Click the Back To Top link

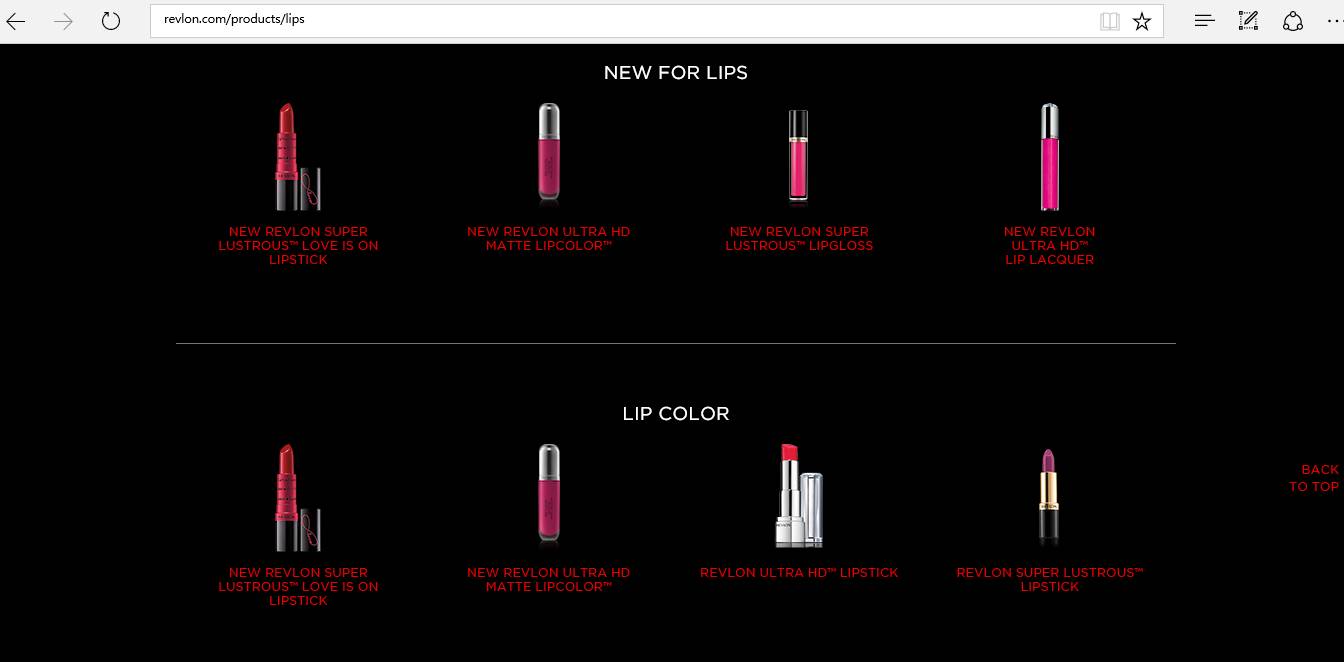click(1314, 478)
